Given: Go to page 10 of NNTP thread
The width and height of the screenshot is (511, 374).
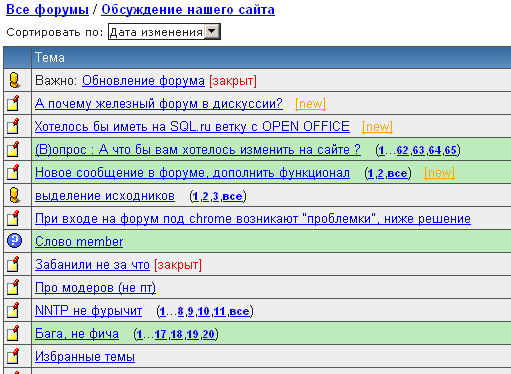Looking at the screenshot, I should click(x=203, y=311).
